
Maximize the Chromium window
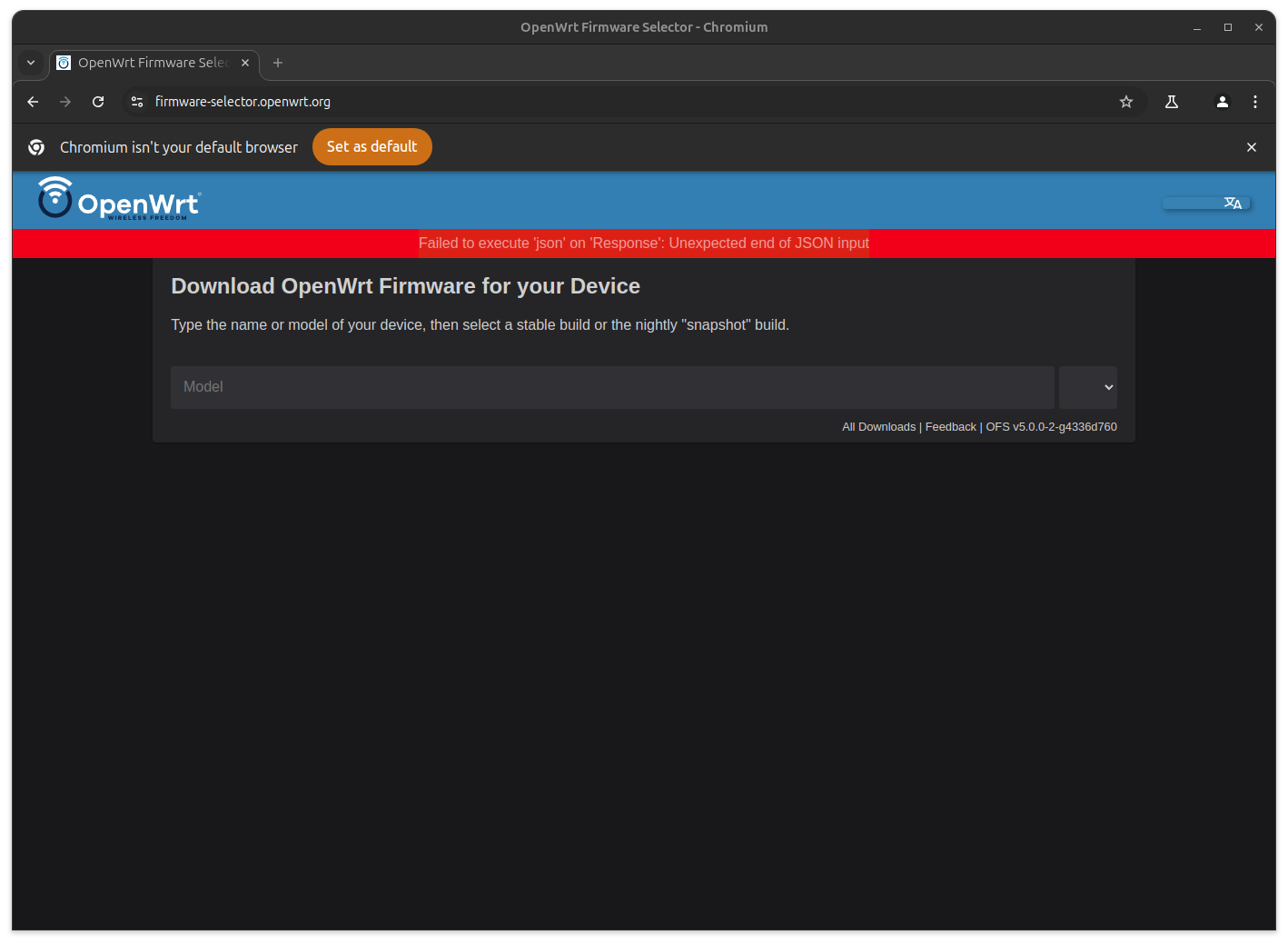coord(1228,27)
